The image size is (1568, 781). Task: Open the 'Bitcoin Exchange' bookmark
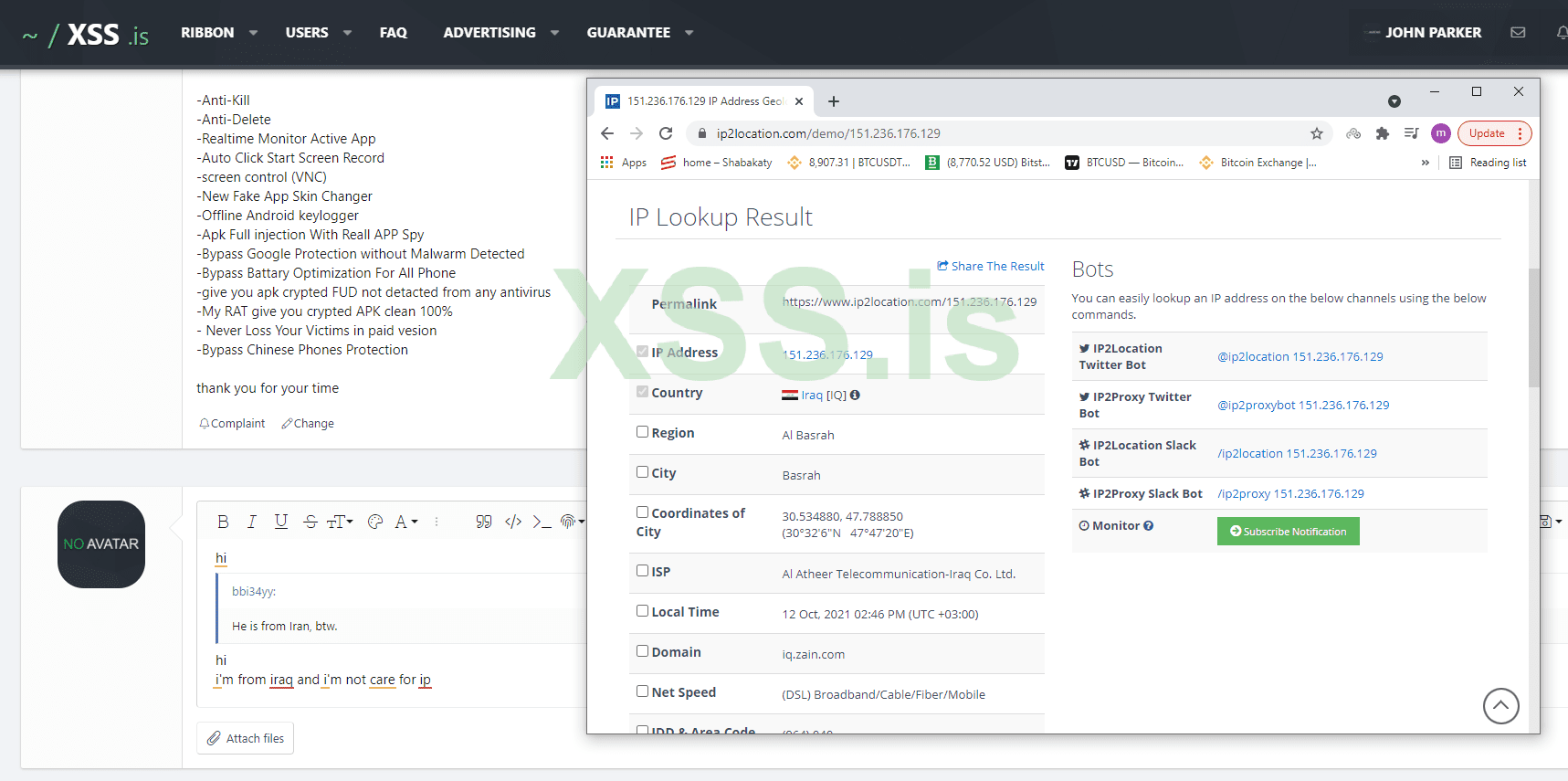(x=1258, y=163)
